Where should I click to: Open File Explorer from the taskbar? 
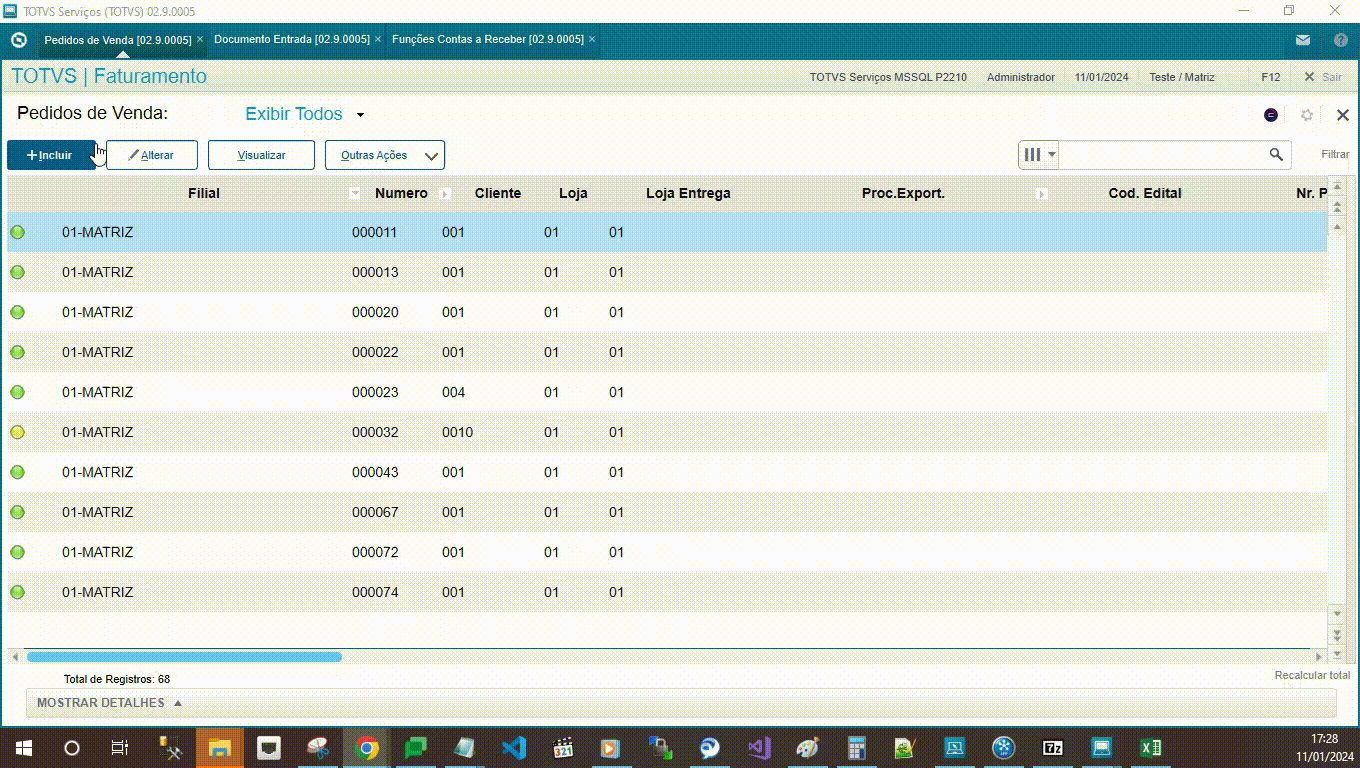220,748
